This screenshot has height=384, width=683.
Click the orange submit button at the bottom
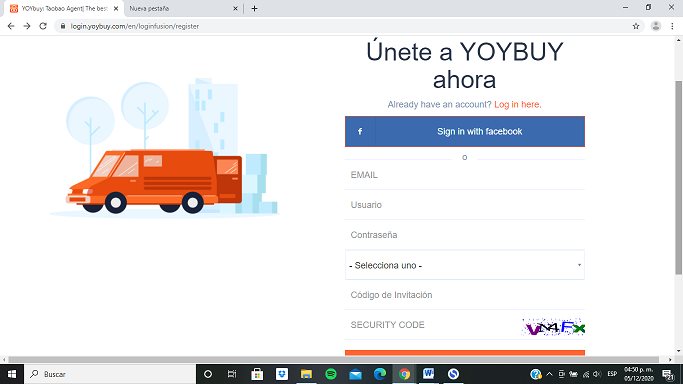coord(465,353)
